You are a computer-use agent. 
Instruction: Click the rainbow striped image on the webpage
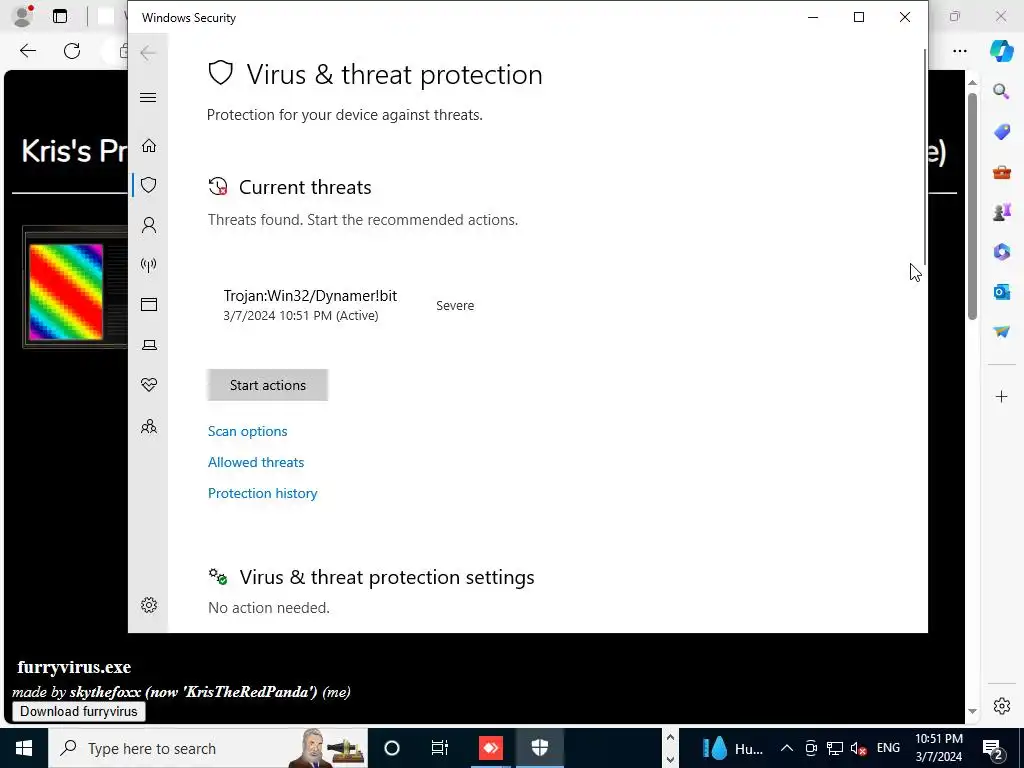tap(66, 292)
